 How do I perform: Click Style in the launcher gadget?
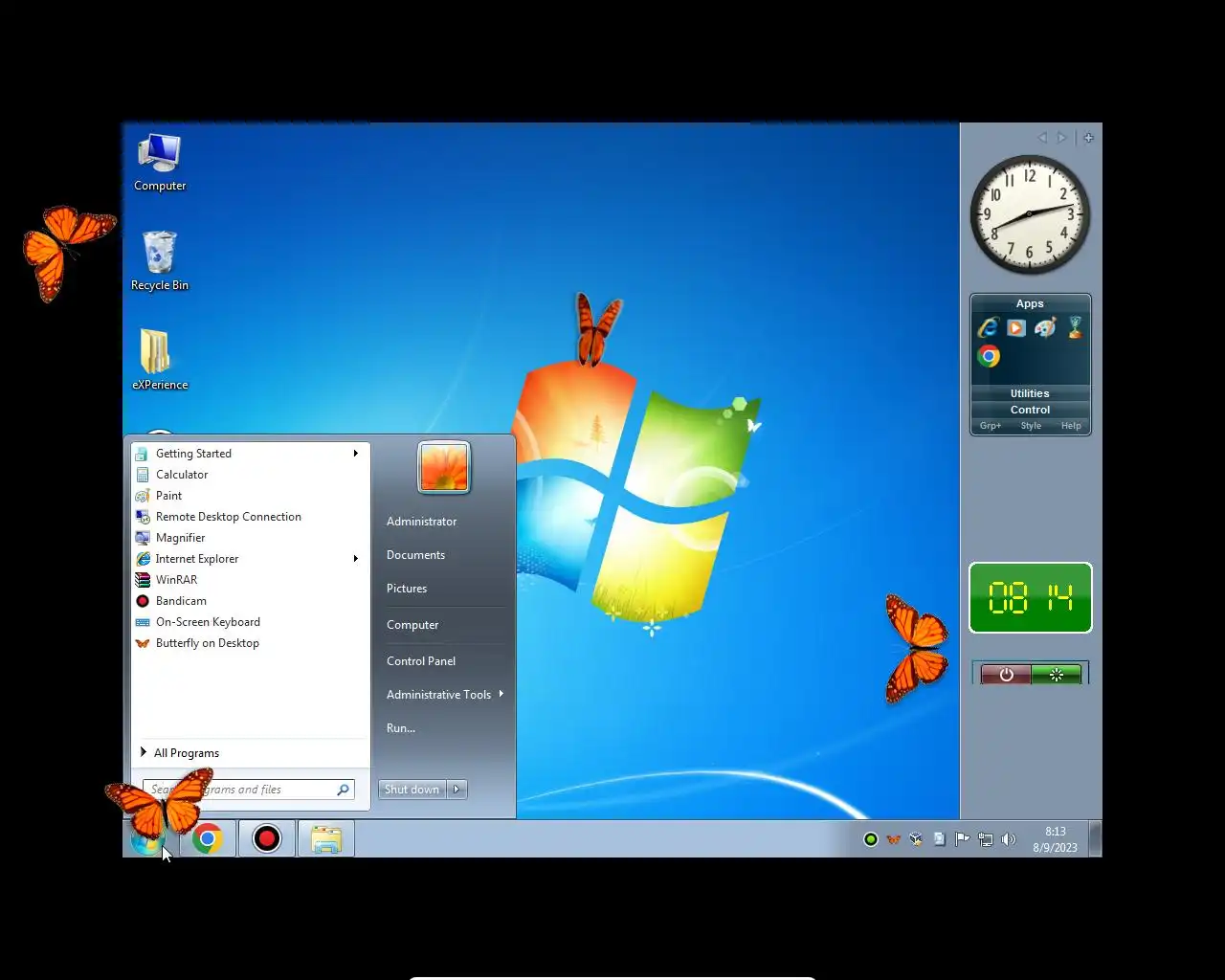pos(1031,426)
